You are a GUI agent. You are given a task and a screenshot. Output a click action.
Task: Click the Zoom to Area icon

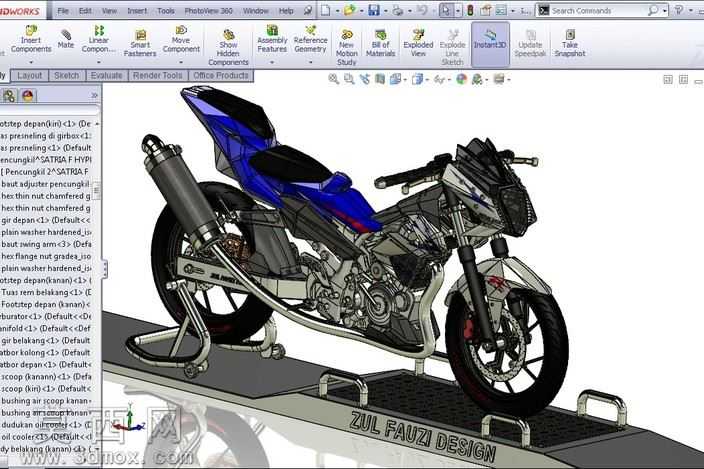click(x=349, y=79)
